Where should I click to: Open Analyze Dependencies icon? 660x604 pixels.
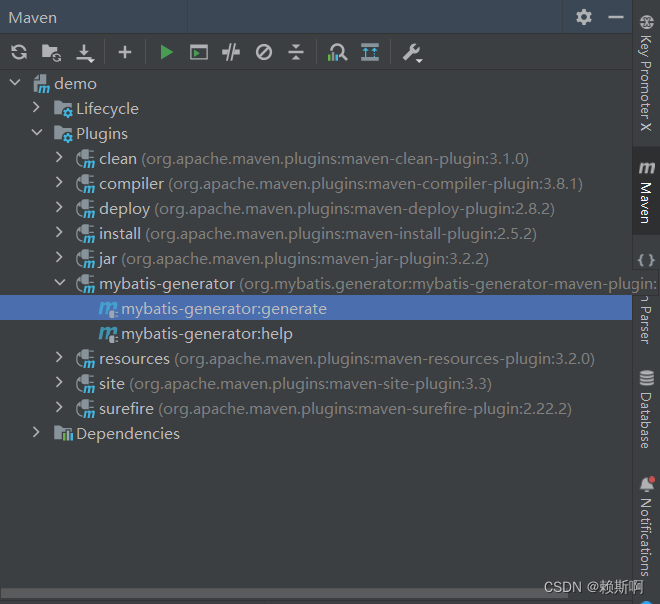coord(337,52)
